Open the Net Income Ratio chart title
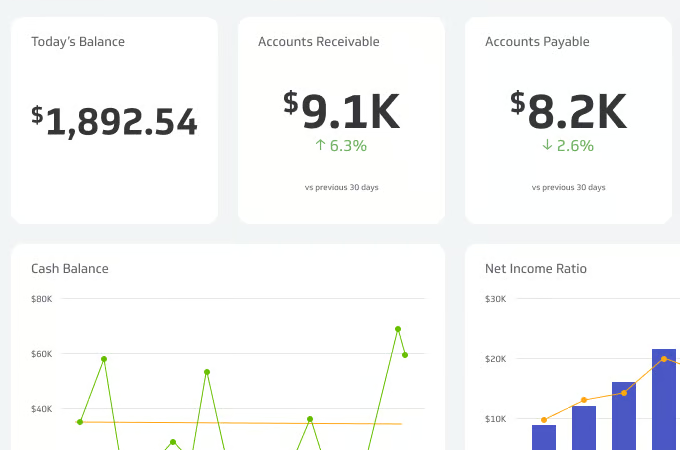Image resolution: width=680 pixels, height=450 pixels. [536, 269]
